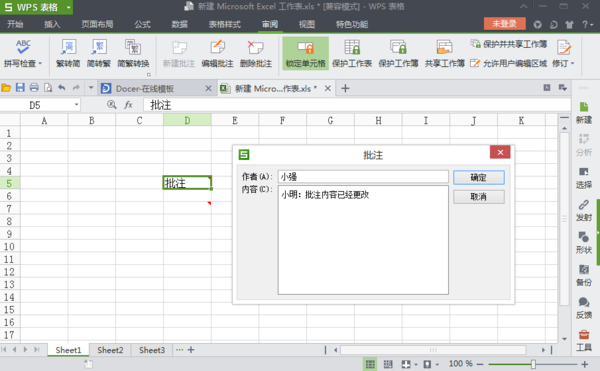
Task: Click into the formula bar showing 批注
Action: tap(357, 105)
